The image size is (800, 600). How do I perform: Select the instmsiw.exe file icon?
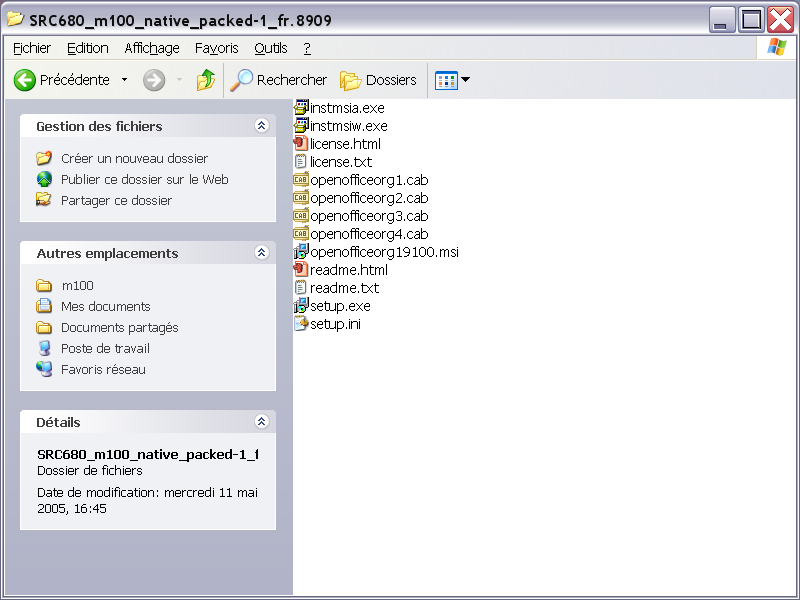301,126
